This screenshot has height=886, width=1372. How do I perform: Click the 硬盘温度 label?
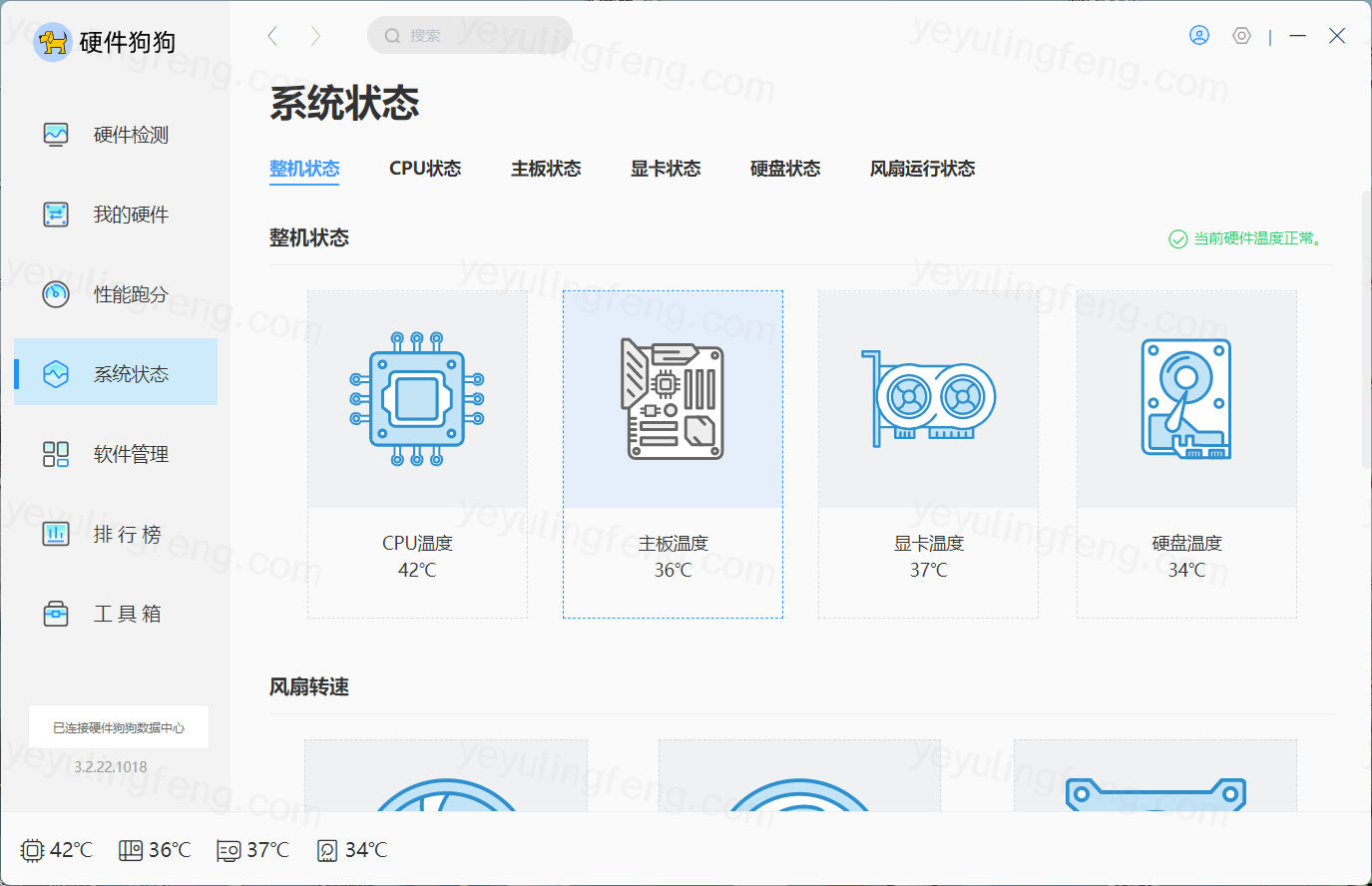point(1187,543)
